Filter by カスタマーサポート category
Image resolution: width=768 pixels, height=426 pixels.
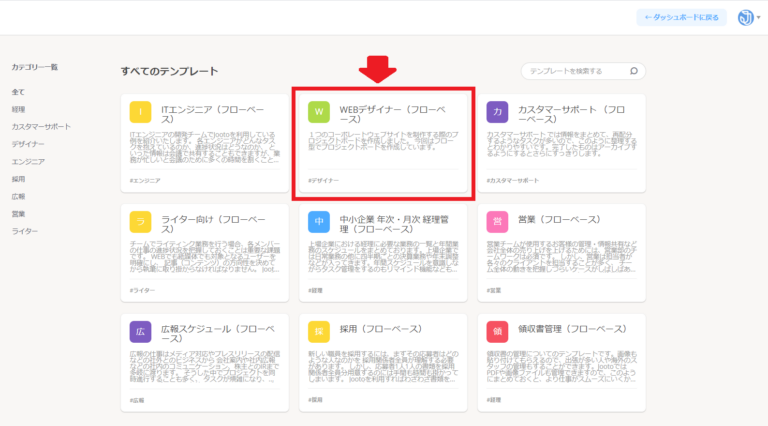click(41, 127)
